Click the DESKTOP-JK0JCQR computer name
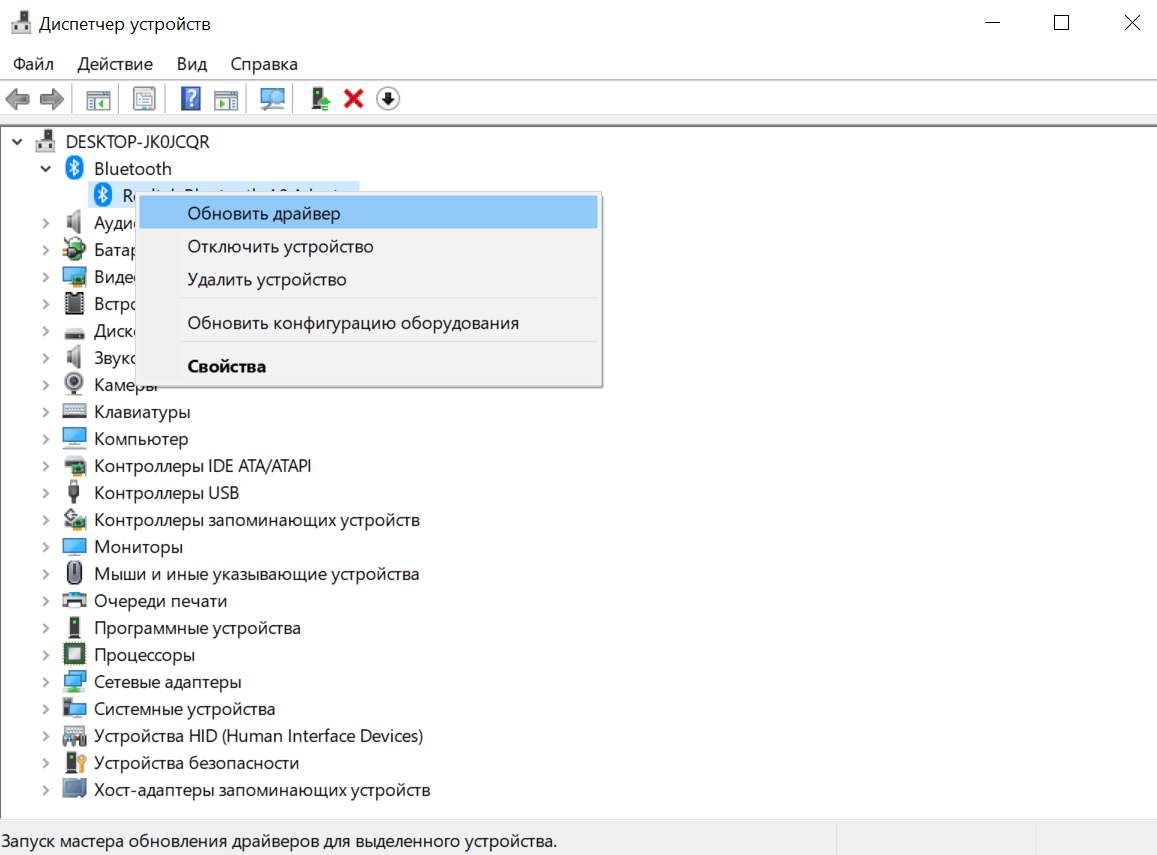 [137, 142]
